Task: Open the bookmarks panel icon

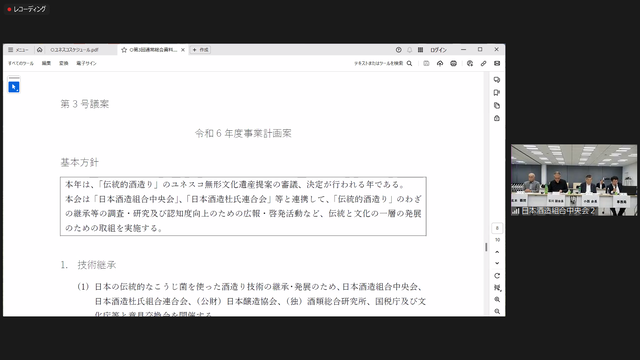Action: (x=497, y=93)
